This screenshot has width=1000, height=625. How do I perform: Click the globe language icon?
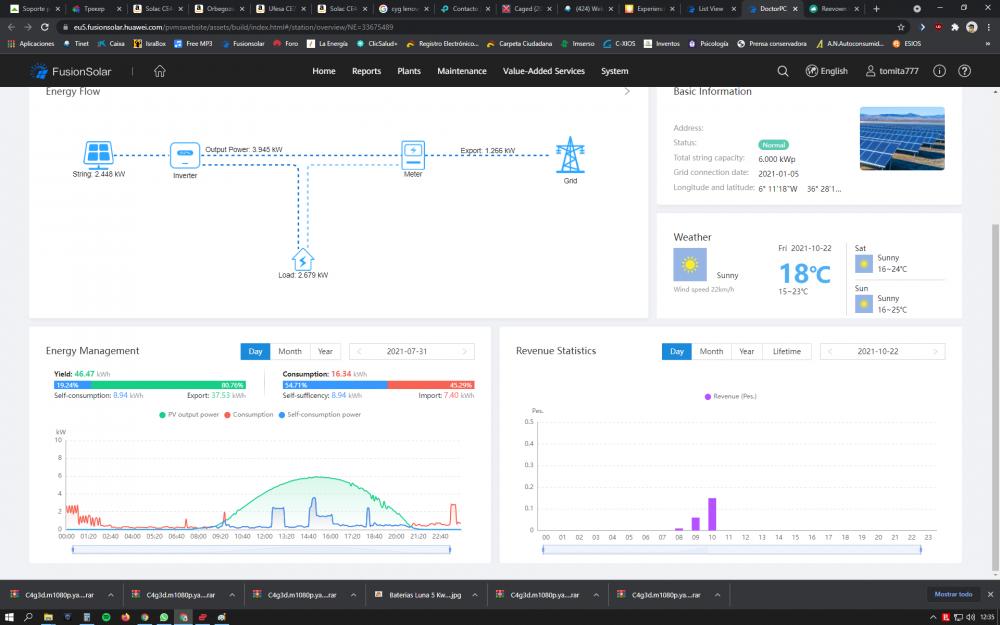(811, 71)
